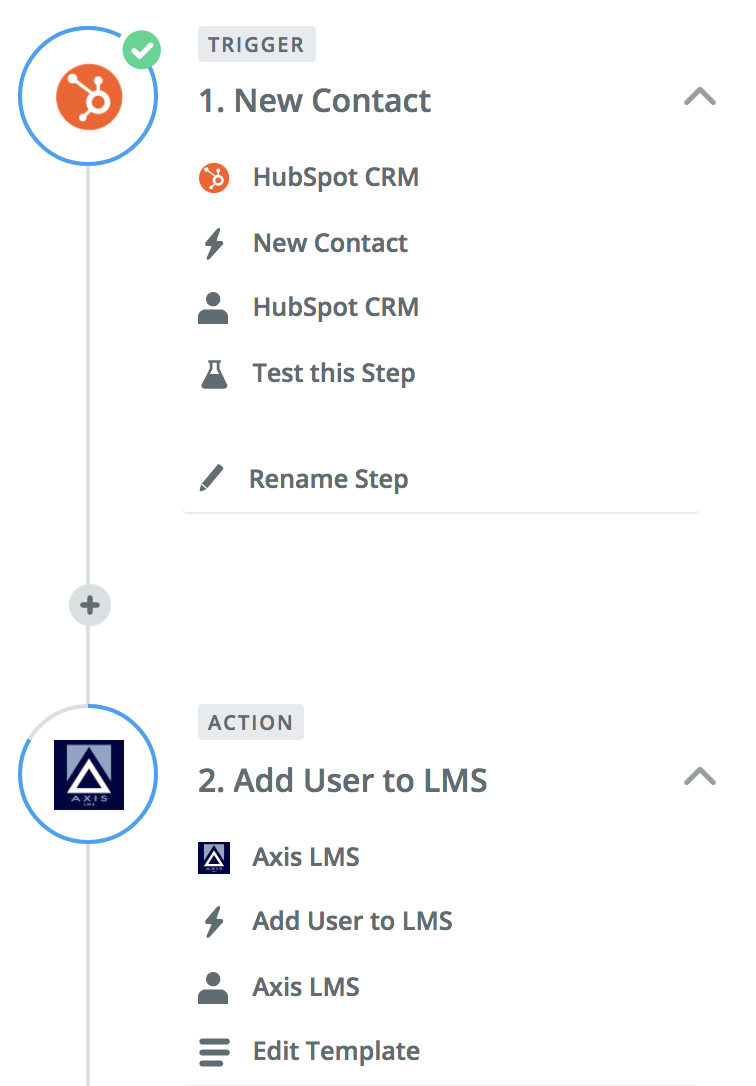Image resolution: width=756 pixels, height=1086 pixels.
Task: Click the 1. New Contact step title
Action: click(314, 101)
